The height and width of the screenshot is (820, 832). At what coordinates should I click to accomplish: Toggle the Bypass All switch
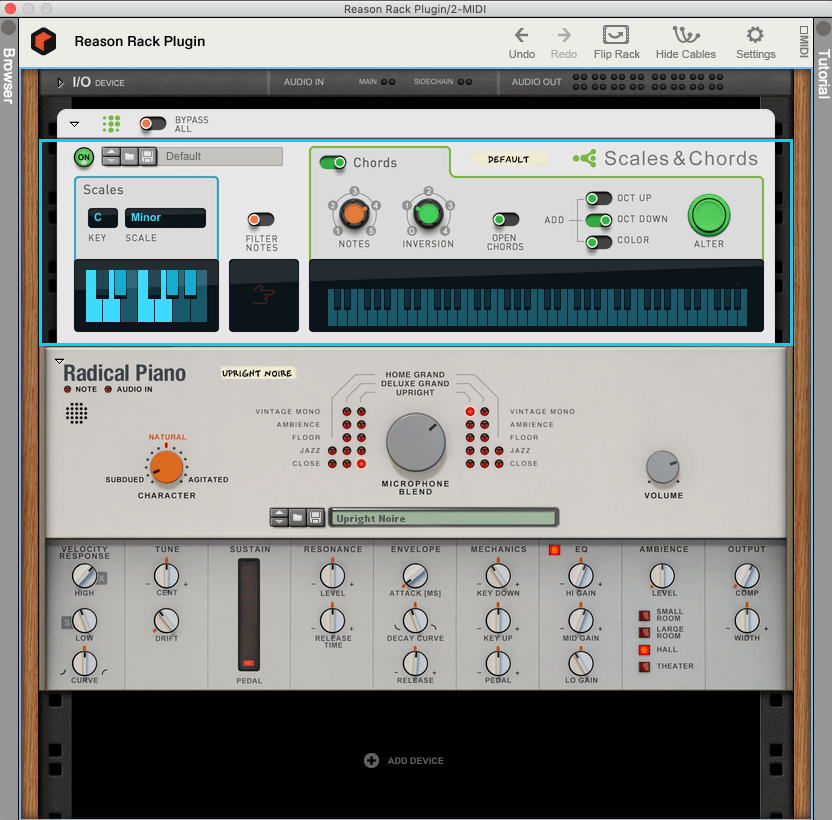point(153,123)
